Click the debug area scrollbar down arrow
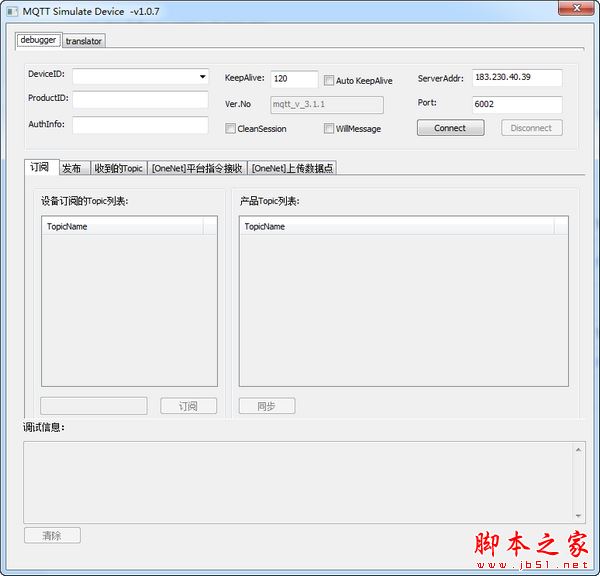 (x=578, y=516)
